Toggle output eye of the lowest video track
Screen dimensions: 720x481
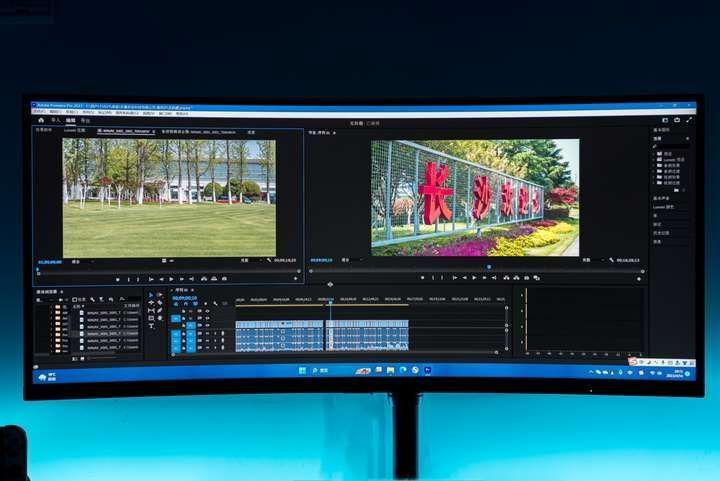coord(207,325)
